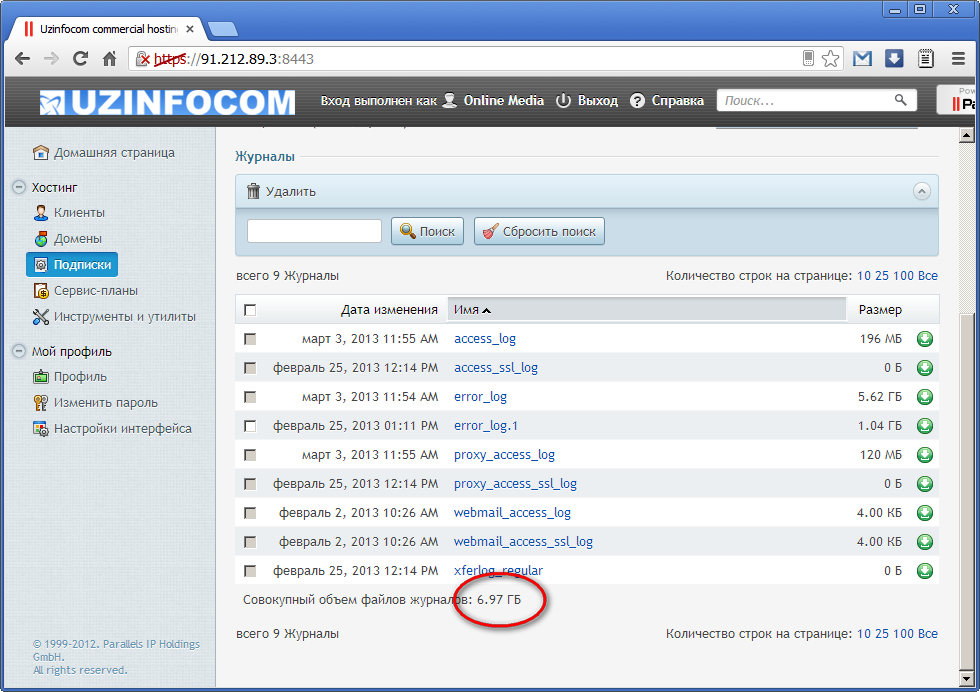Check the xferlog_regular row checkbox

pos(250,571)
